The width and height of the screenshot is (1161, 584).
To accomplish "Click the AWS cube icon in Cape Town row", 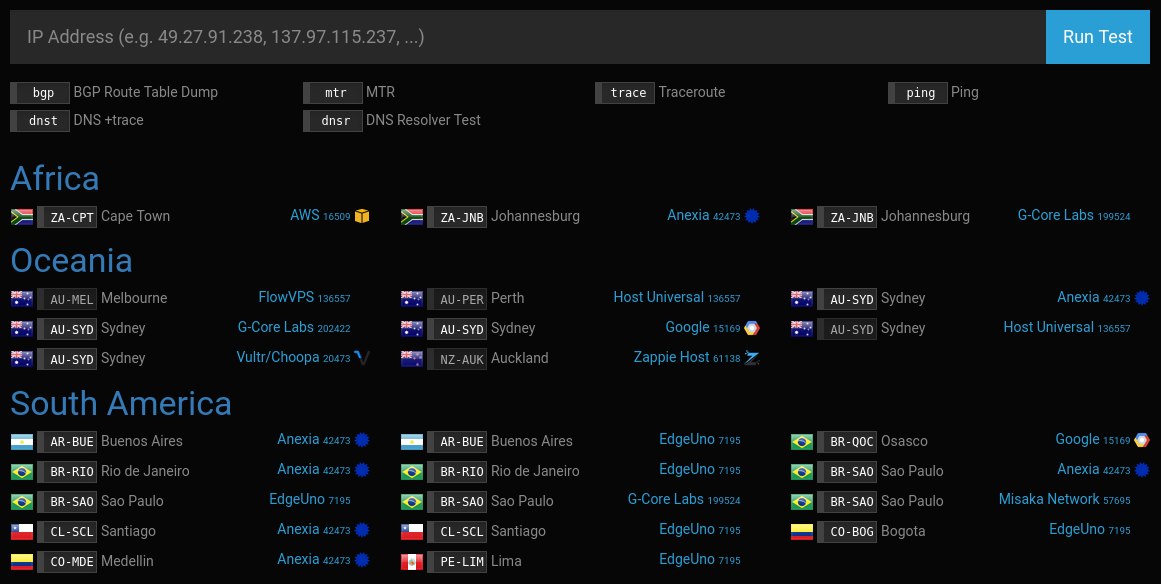I will pos(362,216).
